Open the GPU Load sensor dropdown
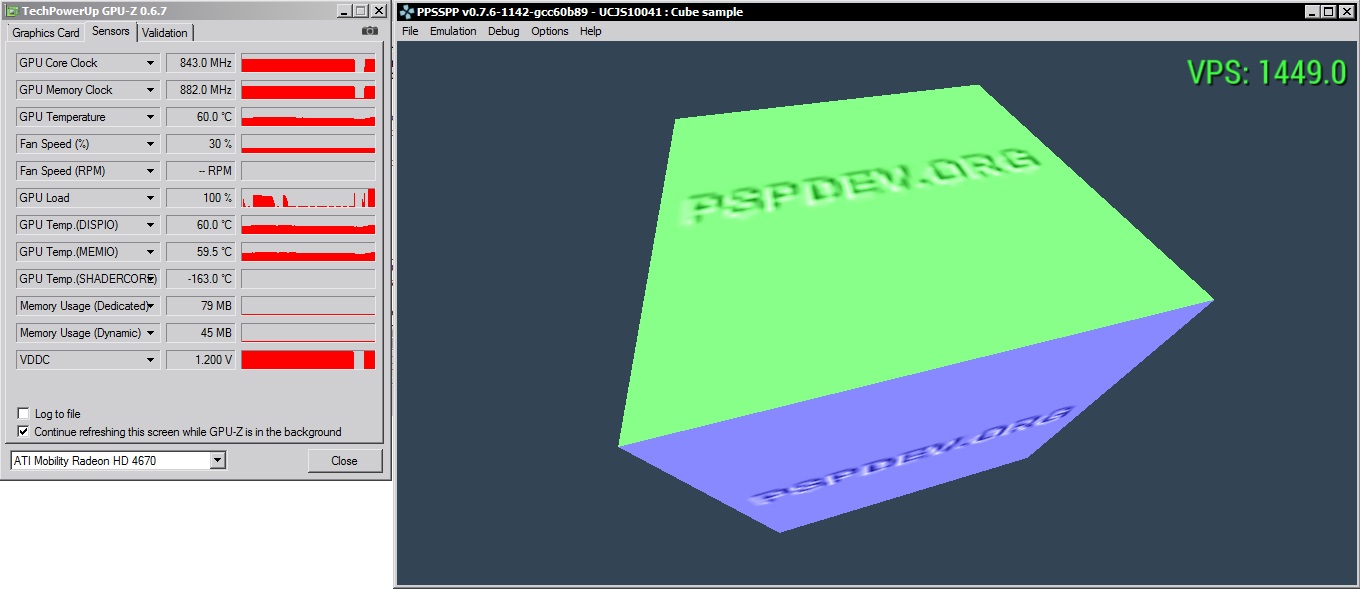1360x590 pixels. coord(151,198)
